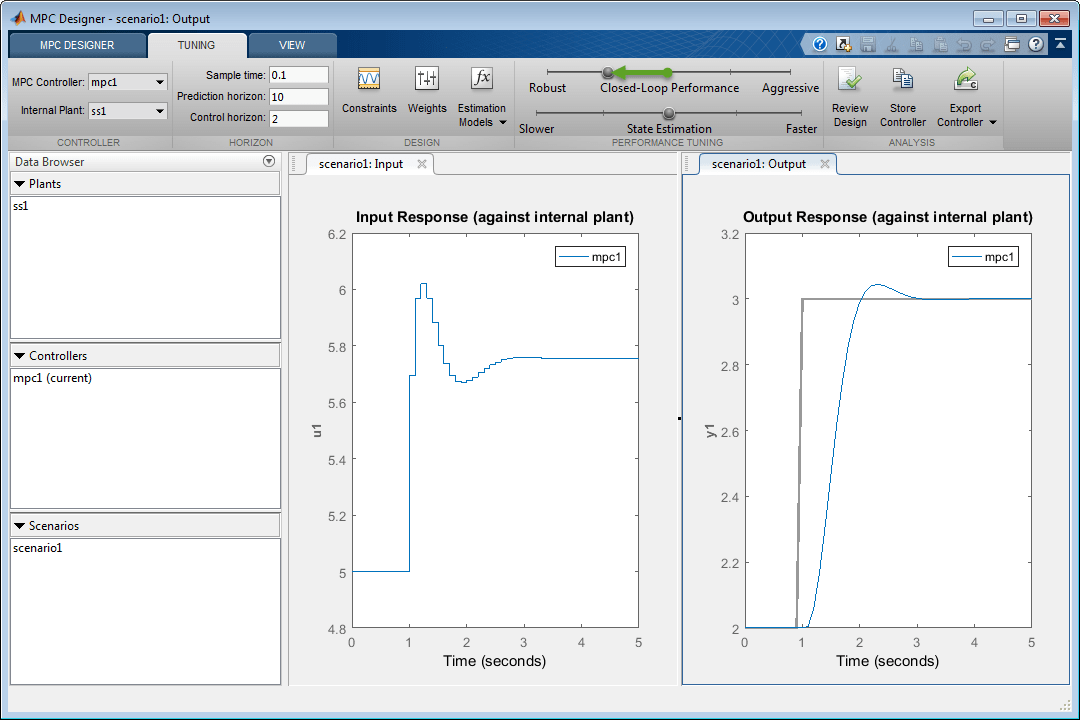
Task: Run Review Design analysis
Action: click(850, 96)
